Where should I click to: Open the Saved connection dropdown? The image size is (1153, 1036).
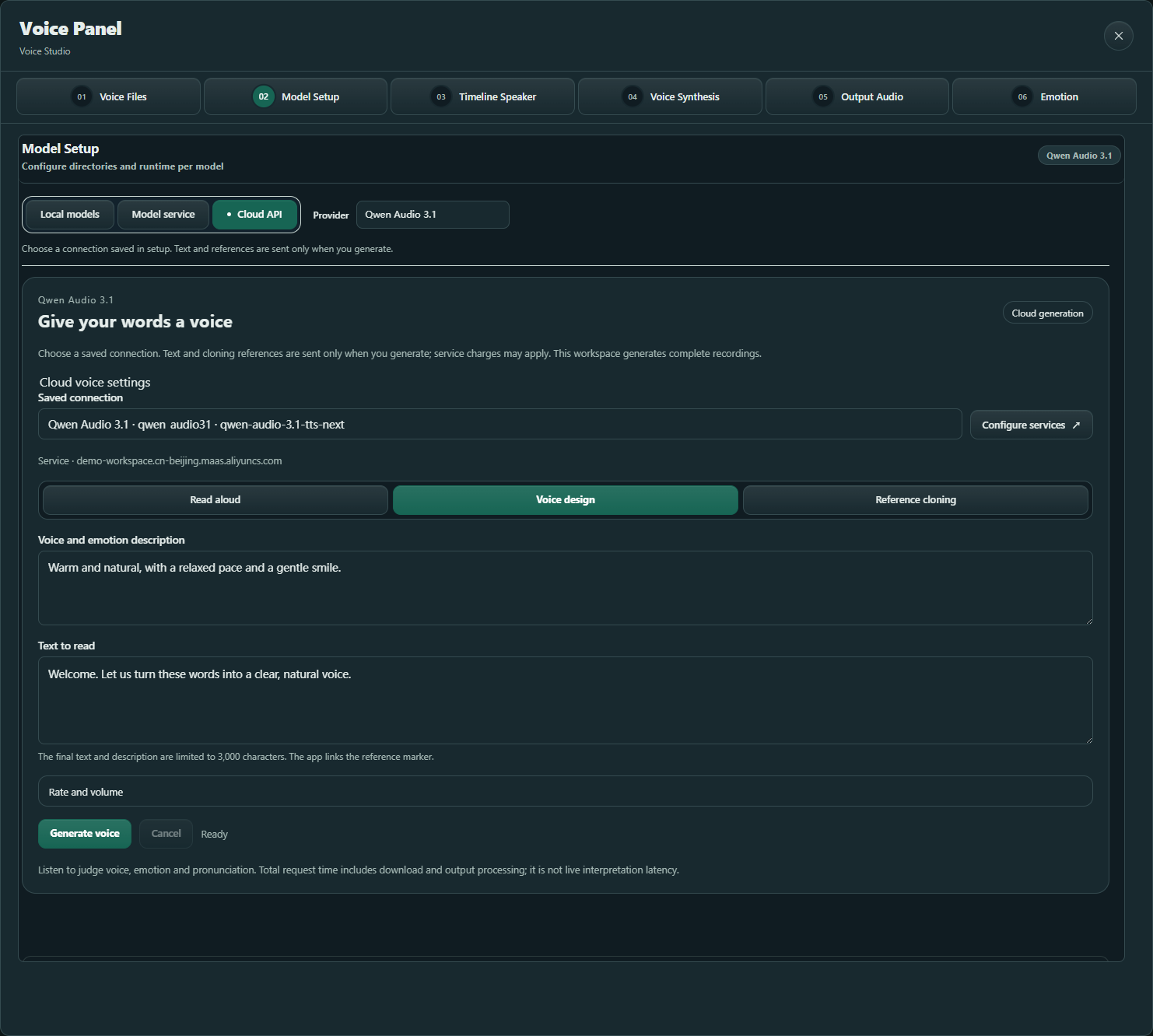point(500,425)
